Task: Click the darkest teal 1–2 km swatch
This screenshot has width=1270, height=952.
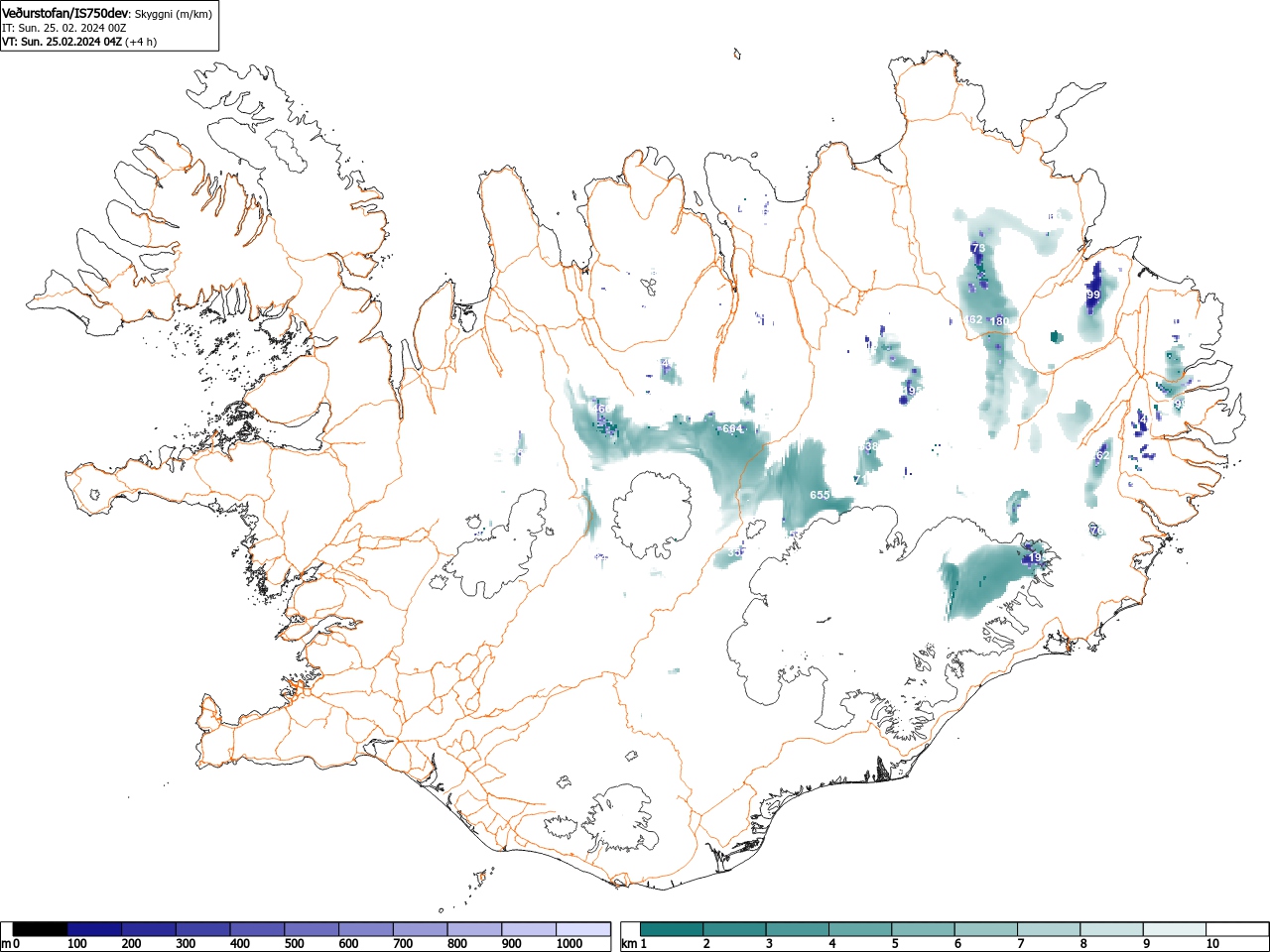Action: click(x=672, y=929)
